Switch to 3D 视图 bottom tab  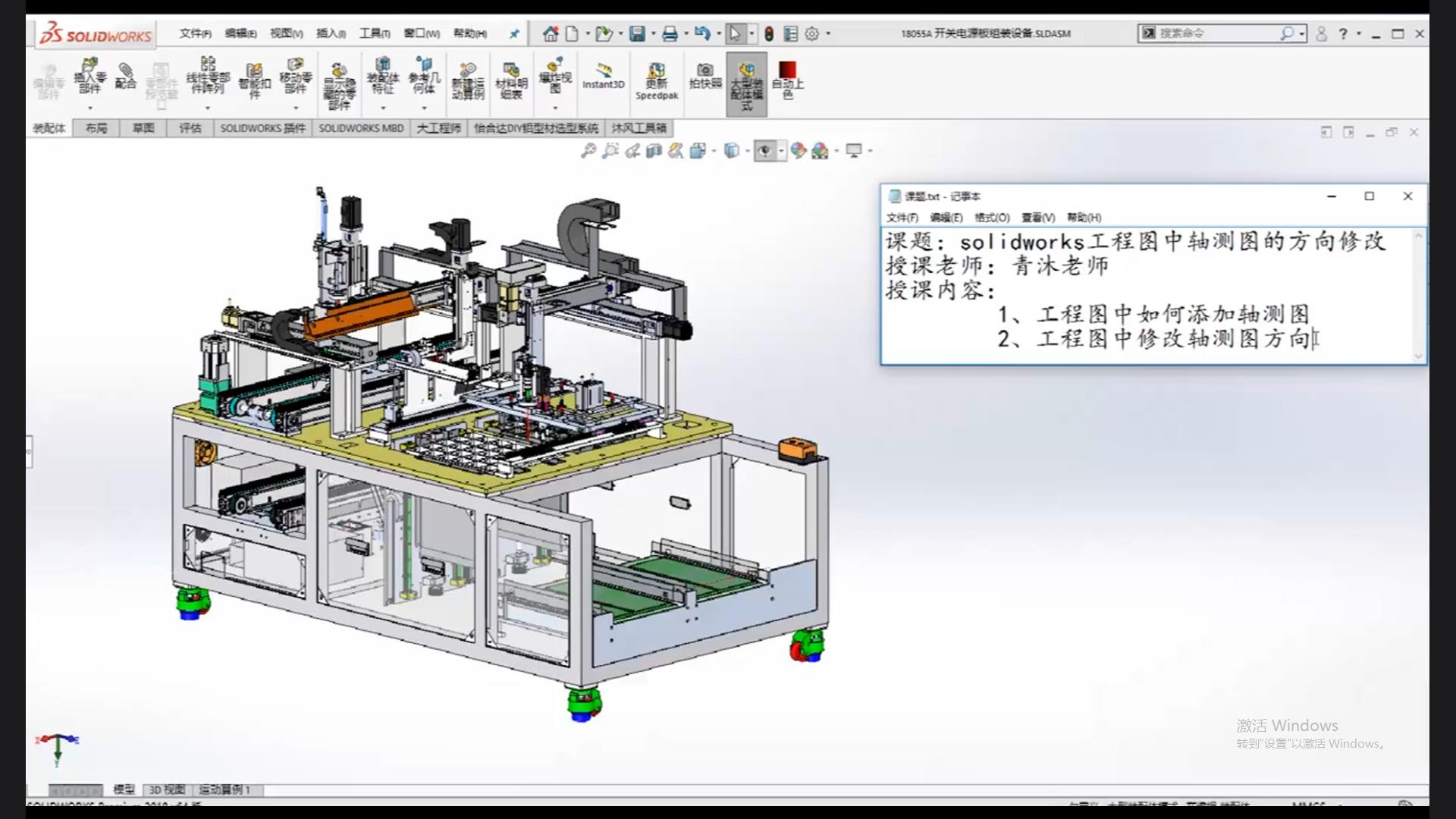pos(167,789)
